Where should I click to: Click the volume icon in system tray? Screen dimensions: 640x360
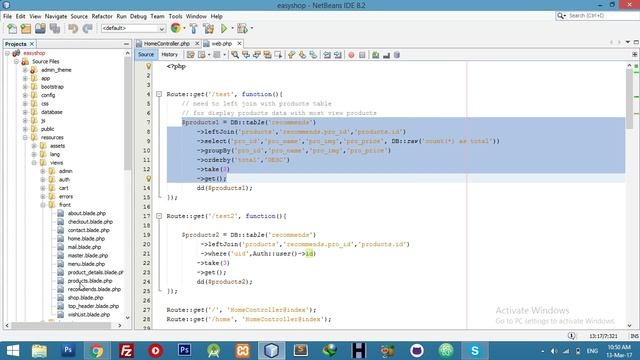click(x=554, y=351)
